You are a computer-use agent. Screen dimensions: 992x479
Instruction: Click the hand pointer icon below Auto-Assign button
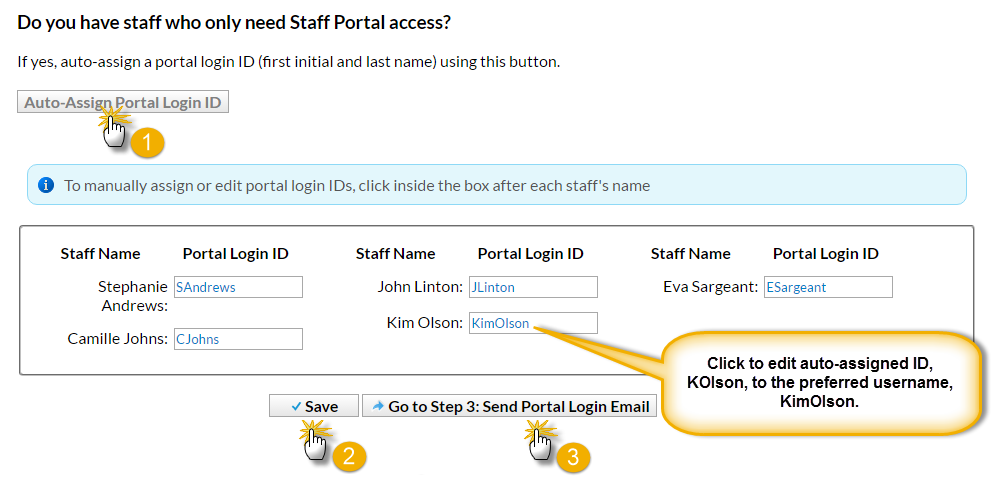pyautogui.click(x=114, y=130)
